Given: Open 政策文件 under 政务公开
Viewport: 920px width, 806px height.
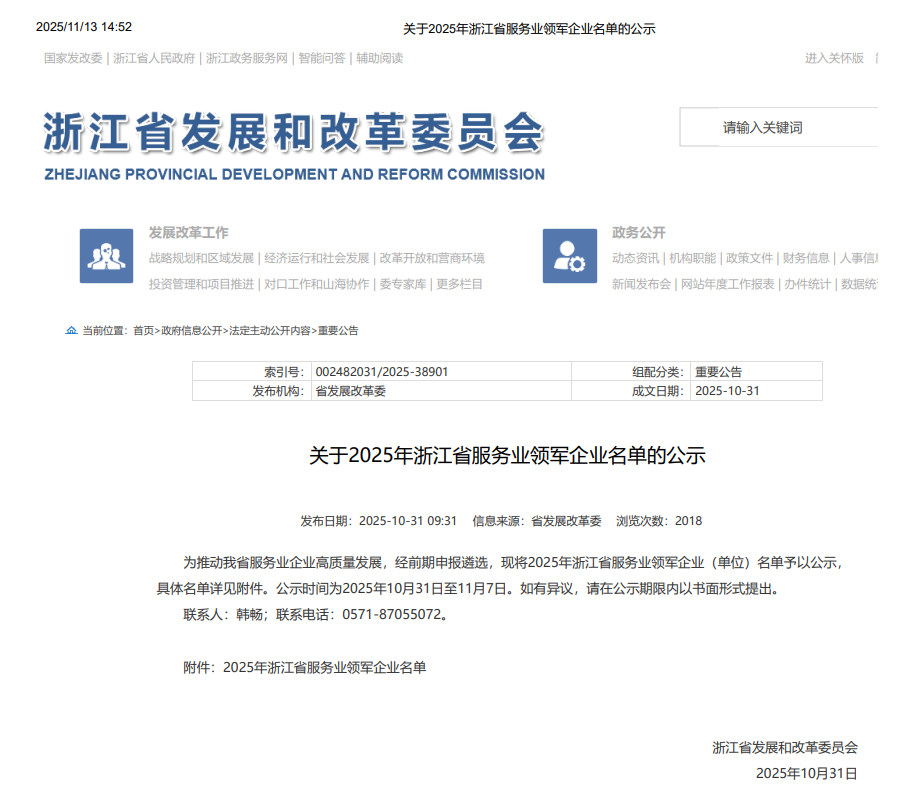Looking at the screenshot, I should click(749, 258).
